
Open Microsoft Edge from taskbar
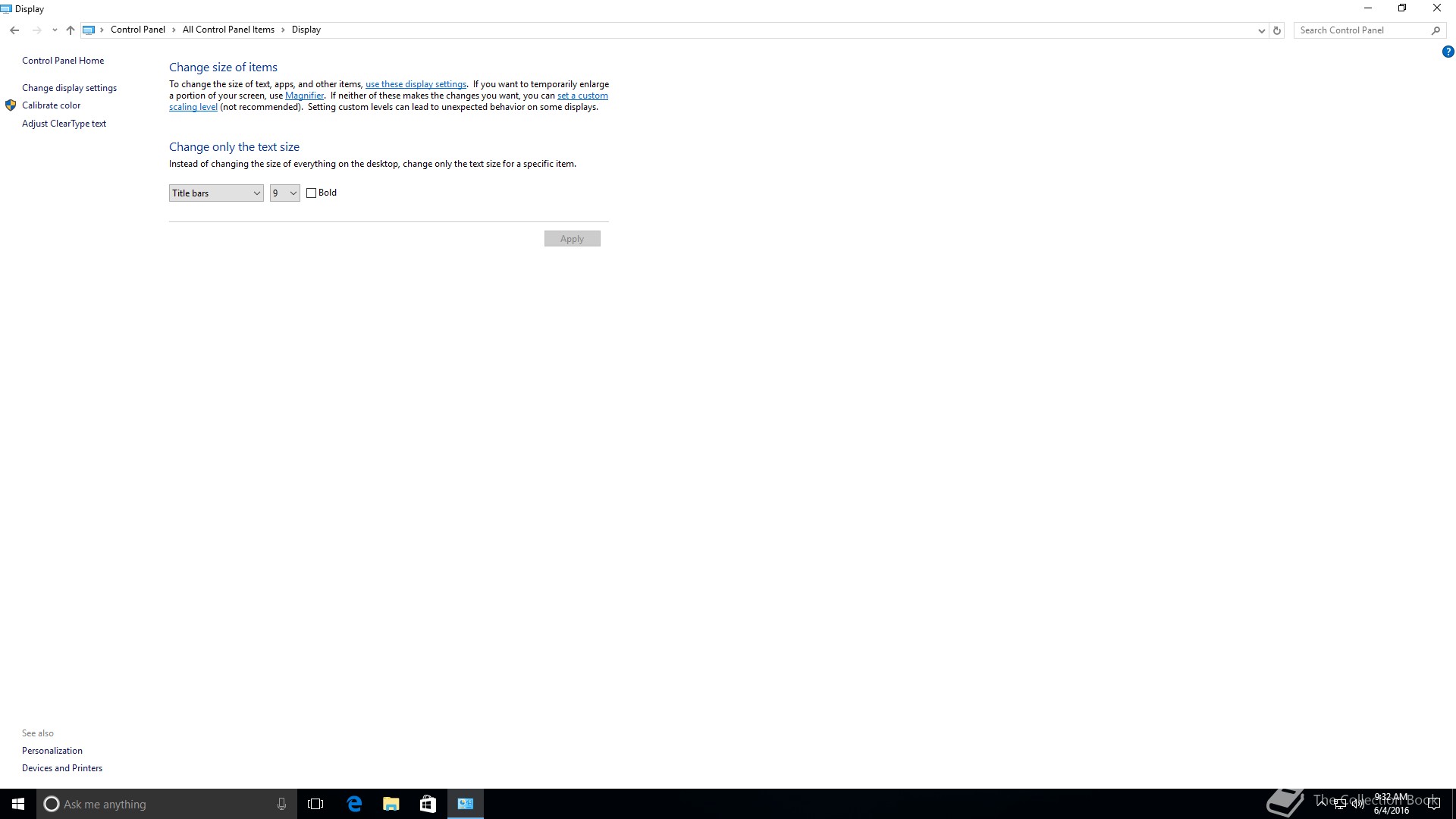pos(354,804)
